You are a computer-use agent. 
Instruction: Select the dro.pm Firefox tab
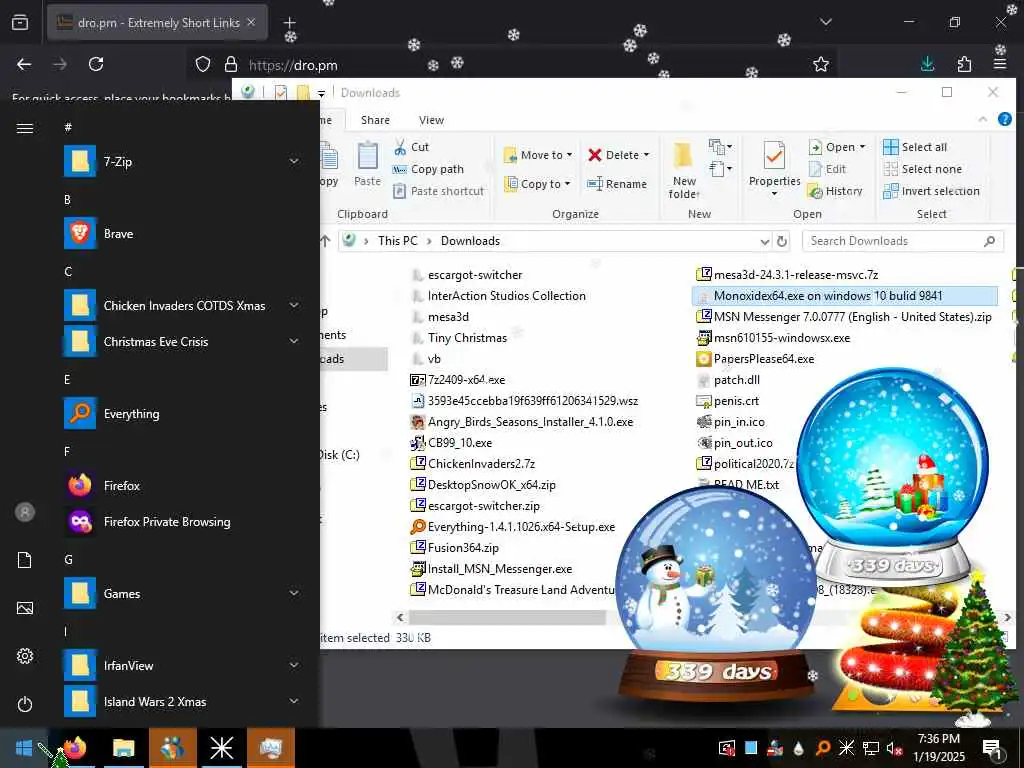tap(157, 23)
